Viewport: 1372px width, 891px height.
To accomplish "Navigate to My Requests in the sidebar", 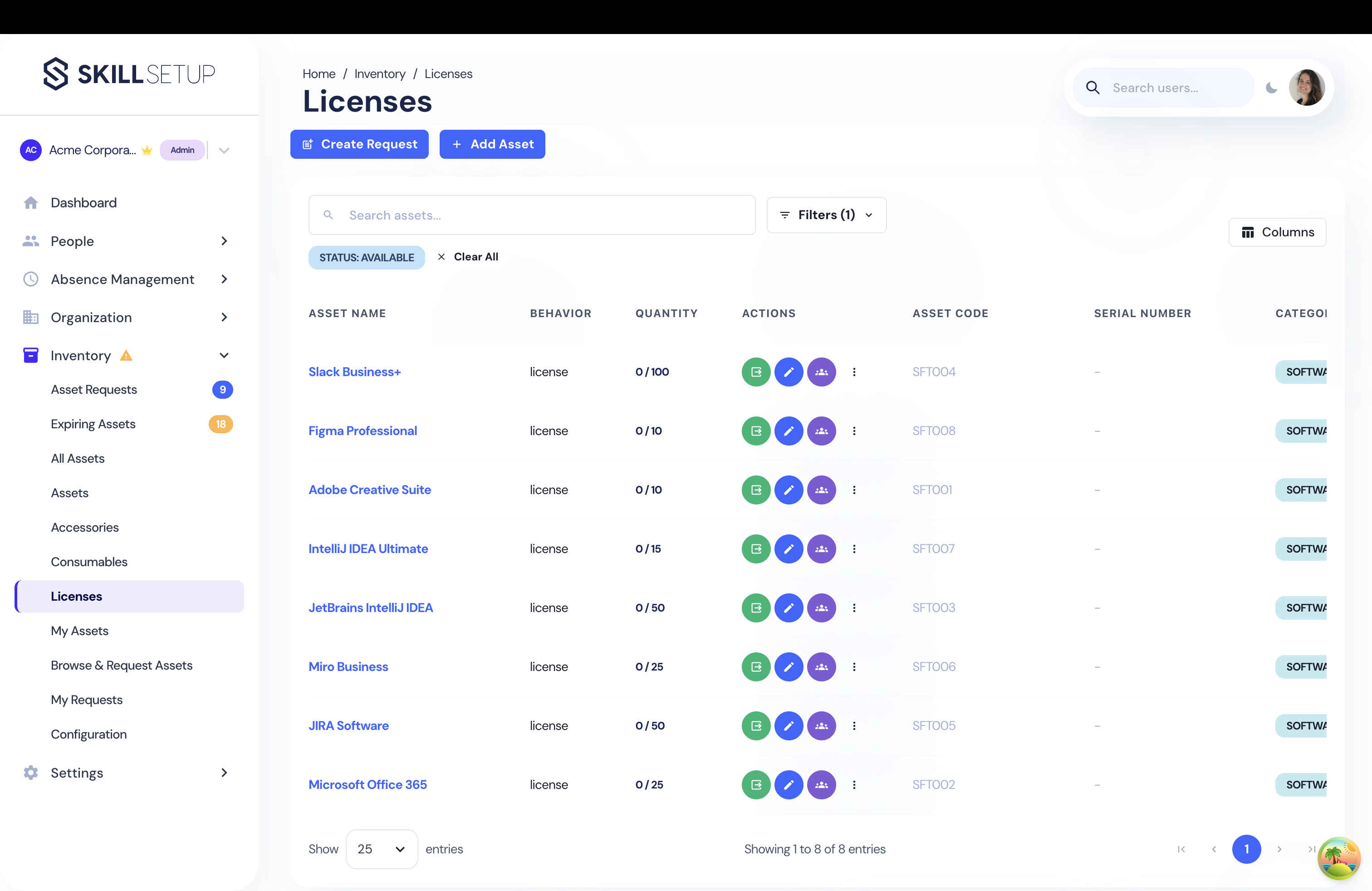I will pos(87,700).
